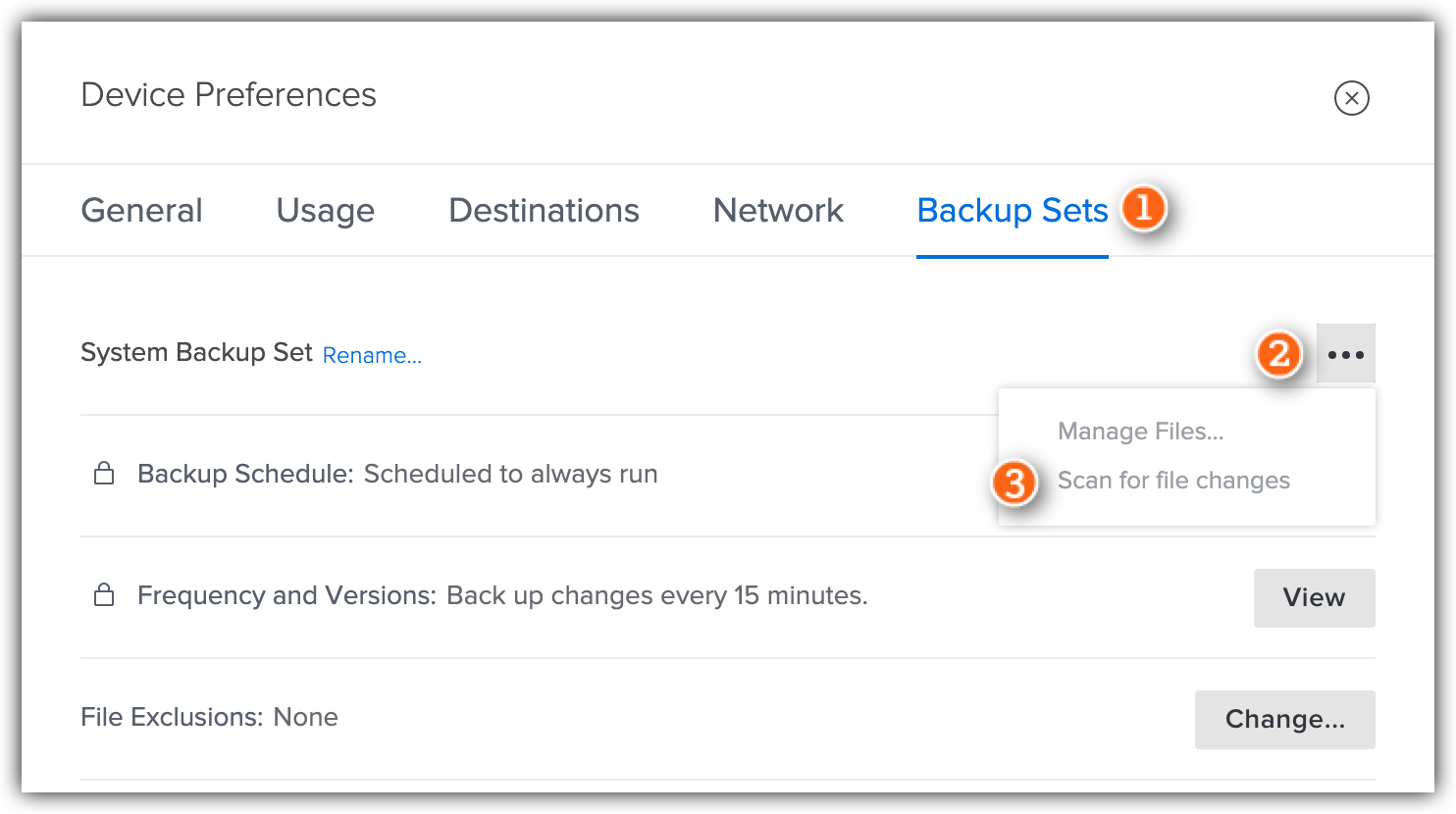Select the Backup Sets tab
Viewport: 1456px width, 814px height.
click(x=1012, y=210)
